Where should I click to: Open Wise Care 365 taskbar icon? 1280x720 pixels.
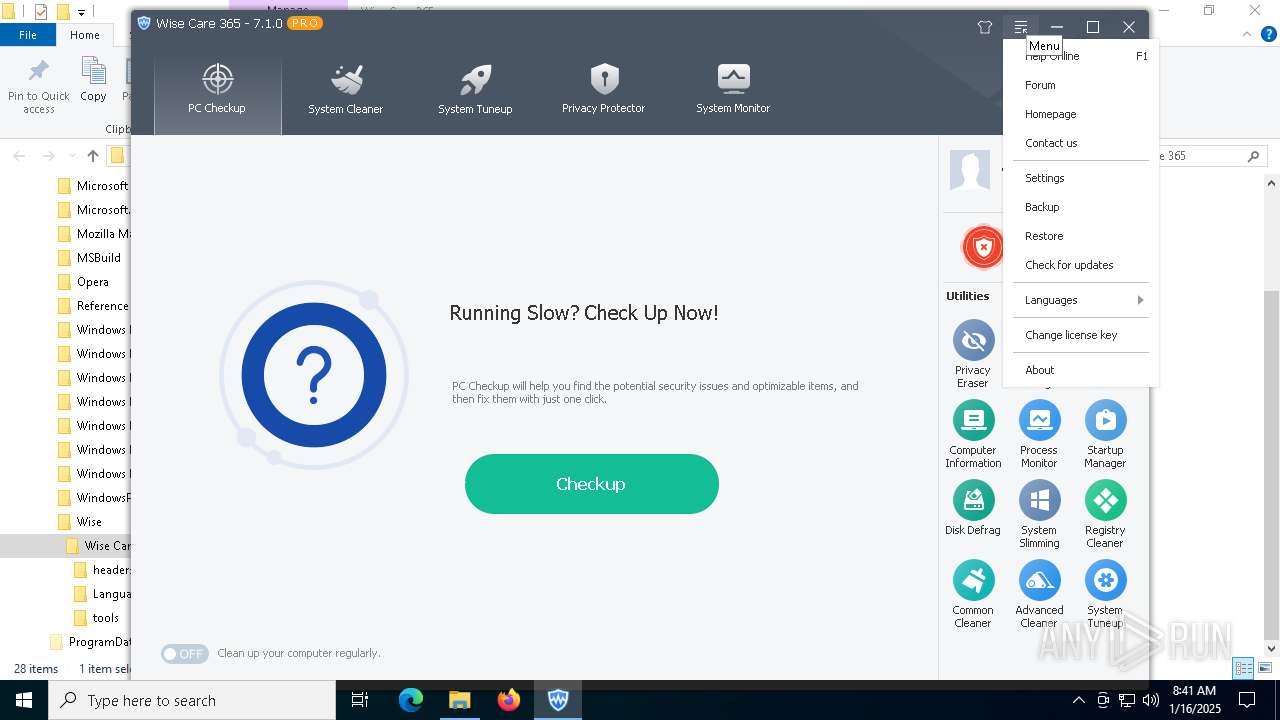pos(558,700)
